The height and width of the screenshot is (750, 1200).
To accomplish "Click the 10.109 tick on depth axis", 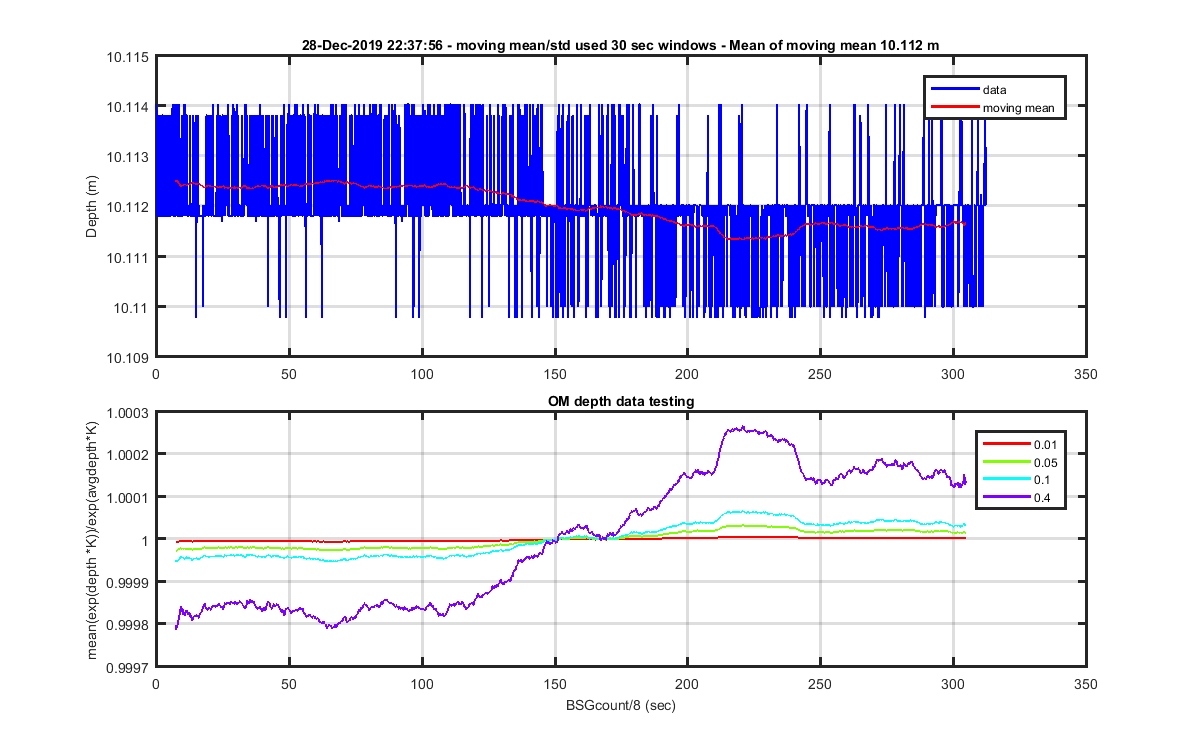I will pos(129,357).
